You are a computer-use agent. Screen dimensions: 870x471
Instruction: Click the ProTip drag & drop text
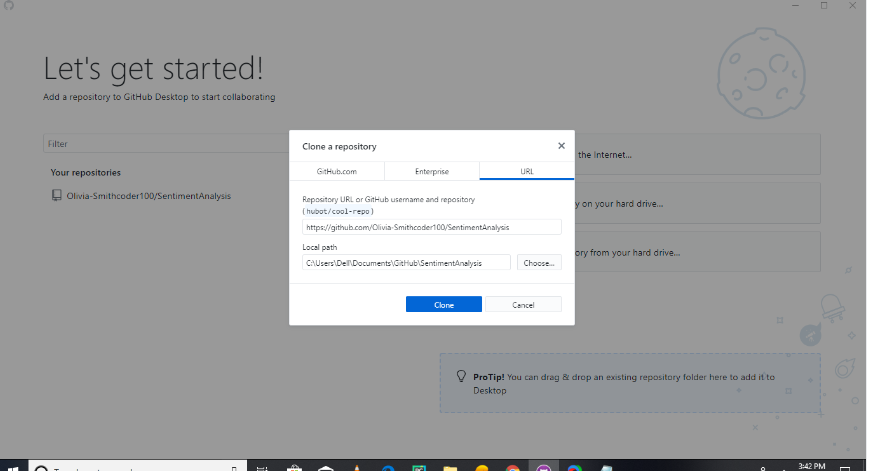coord(624,383)
